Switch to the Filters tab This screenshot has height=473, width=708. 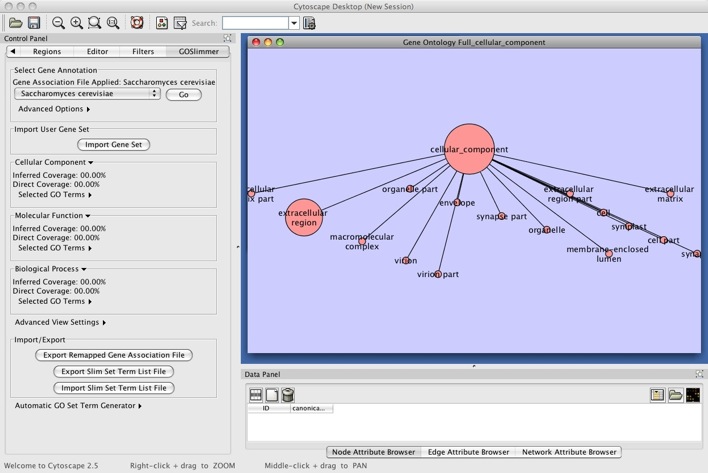pos(143,51)
